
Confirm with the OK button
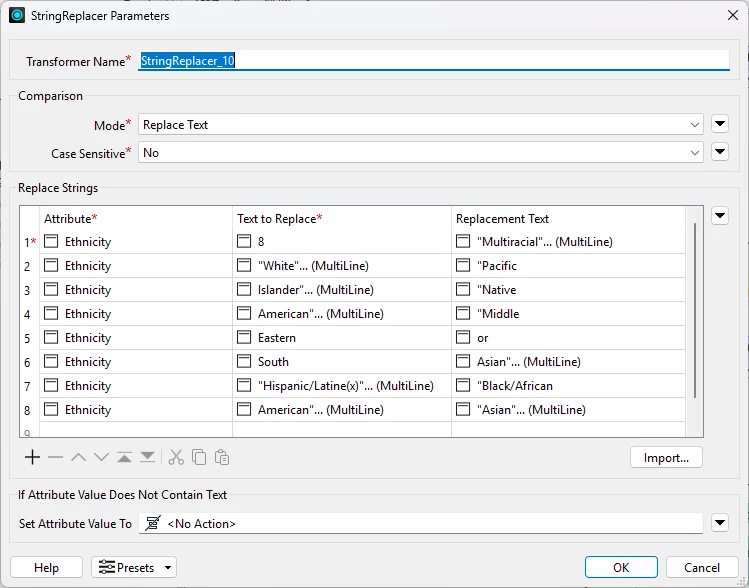click(621, 567)
